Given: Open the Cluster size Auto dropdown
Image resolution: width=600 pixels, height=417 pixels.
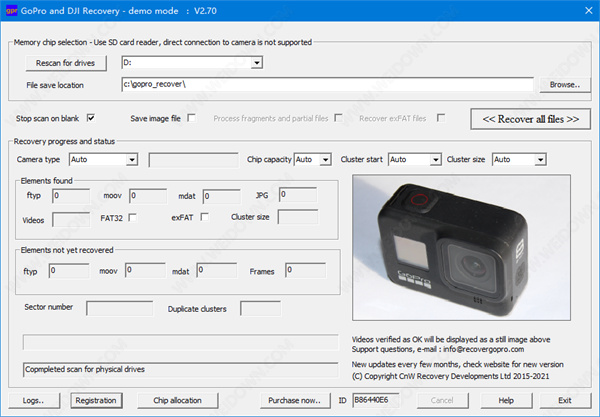Looking at the screenshot, I should [x=540, y=159].
